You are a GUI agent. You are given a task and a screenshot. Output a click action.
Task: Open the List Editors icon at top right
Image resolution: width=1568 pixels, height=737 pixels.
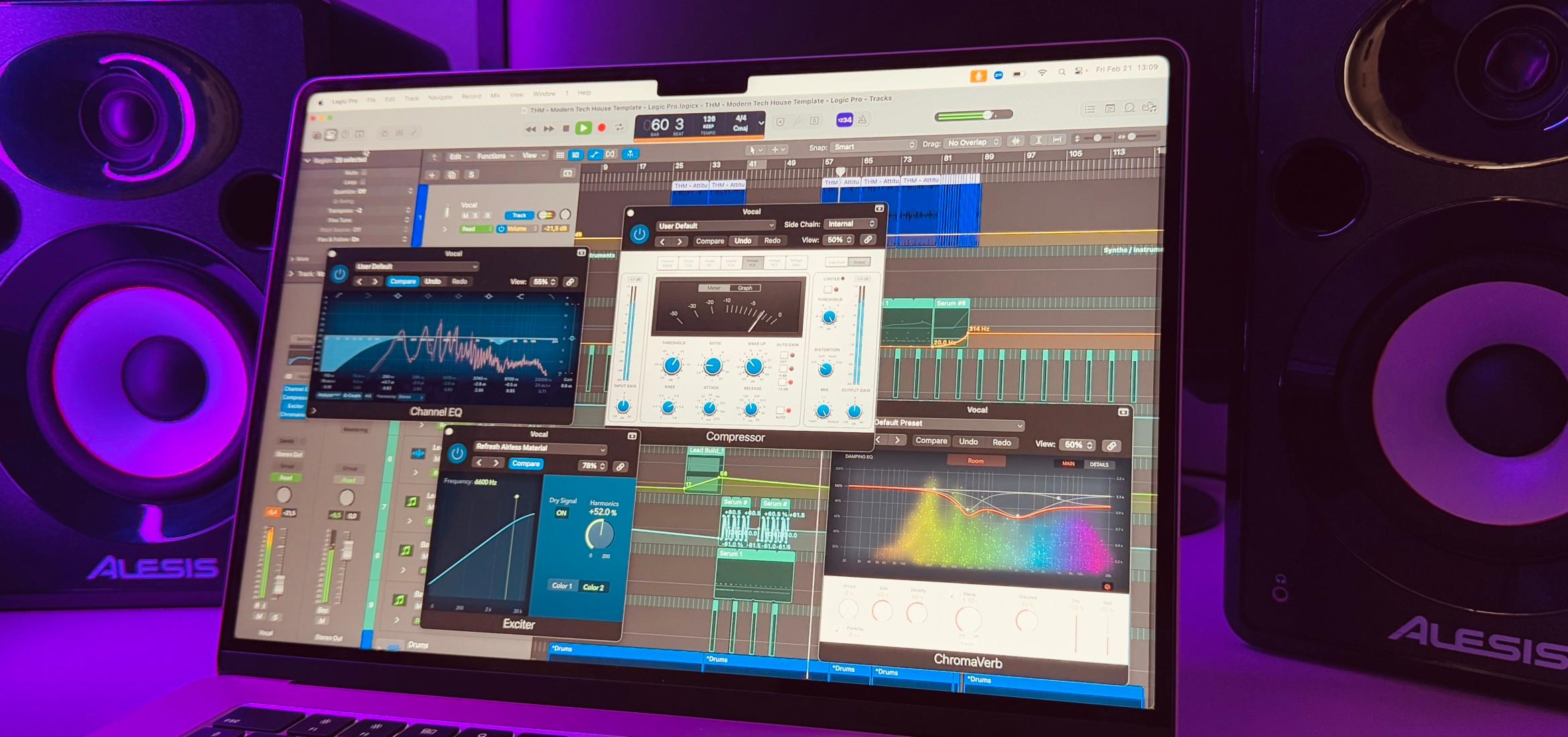pos(1091,110)
